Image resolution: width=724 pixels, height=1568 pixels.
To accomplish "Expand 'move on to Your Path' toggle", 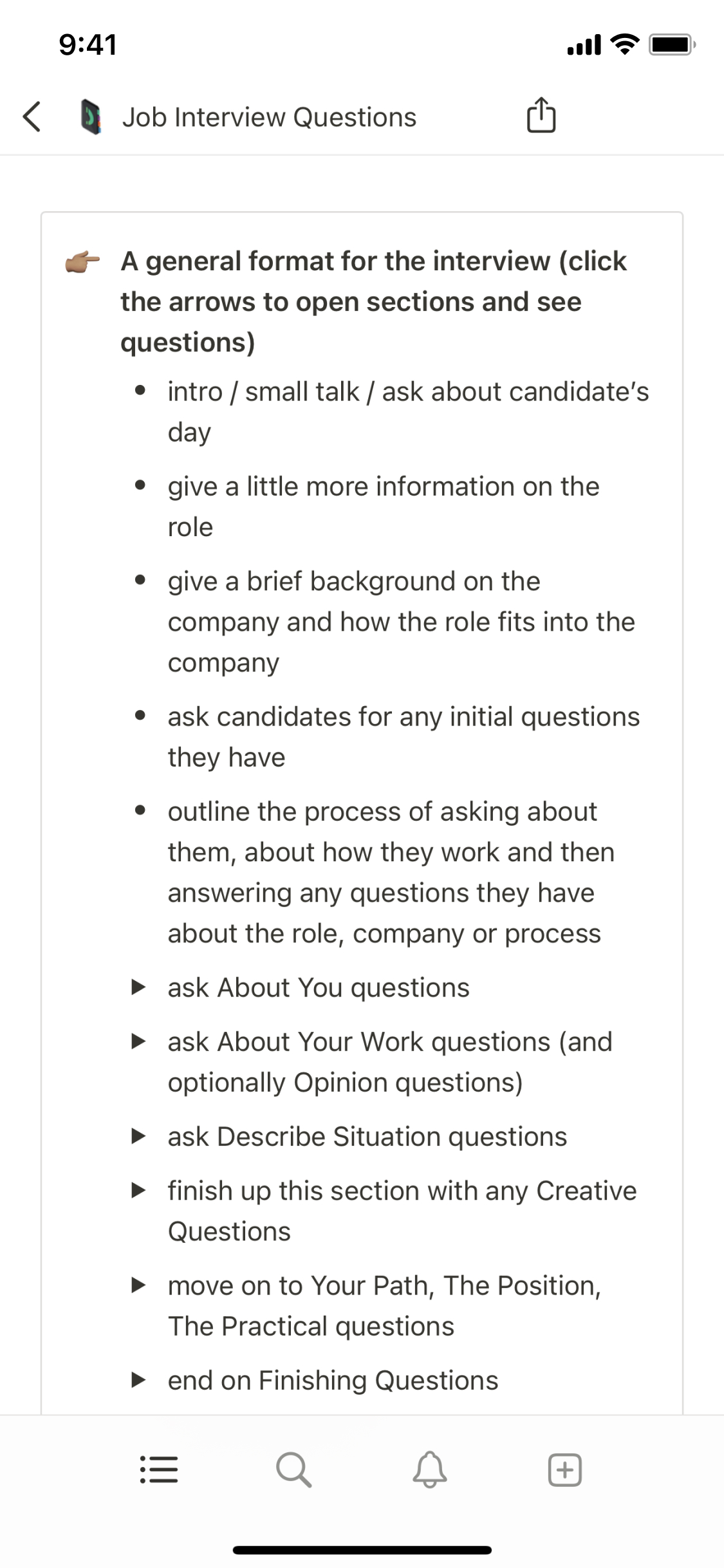I will (x=138, y=1285).
